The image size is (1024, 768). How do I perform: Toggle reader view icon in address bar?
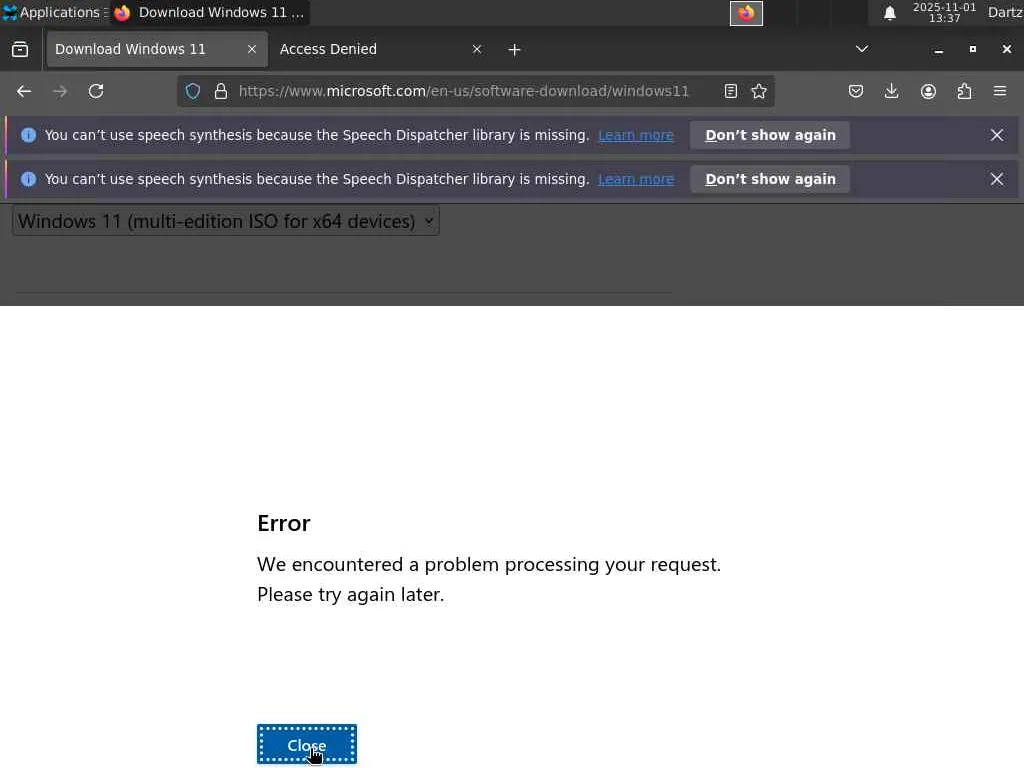coord(731,91)
